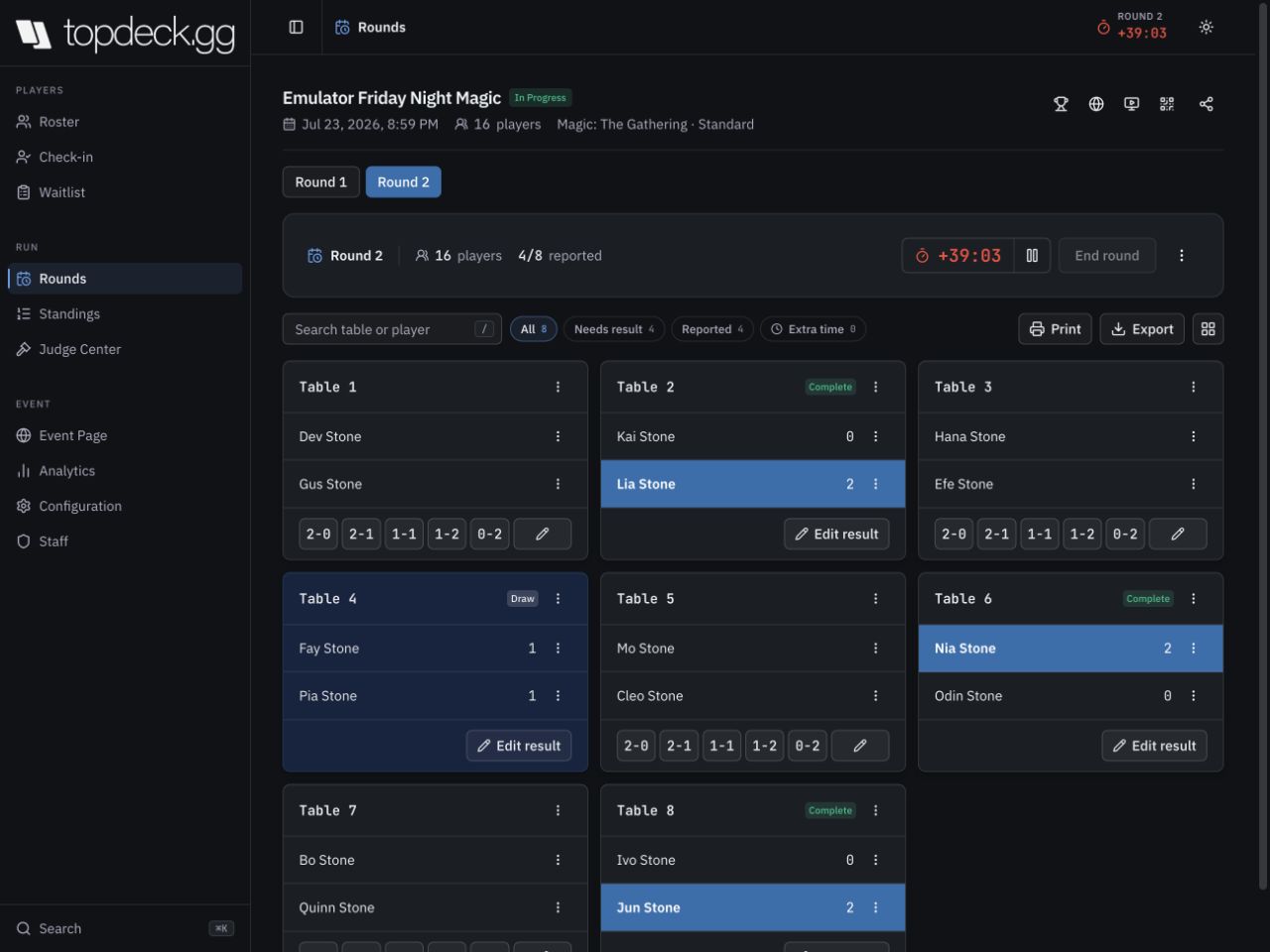Report 1-2 for Table 3

pos(1082,534)
